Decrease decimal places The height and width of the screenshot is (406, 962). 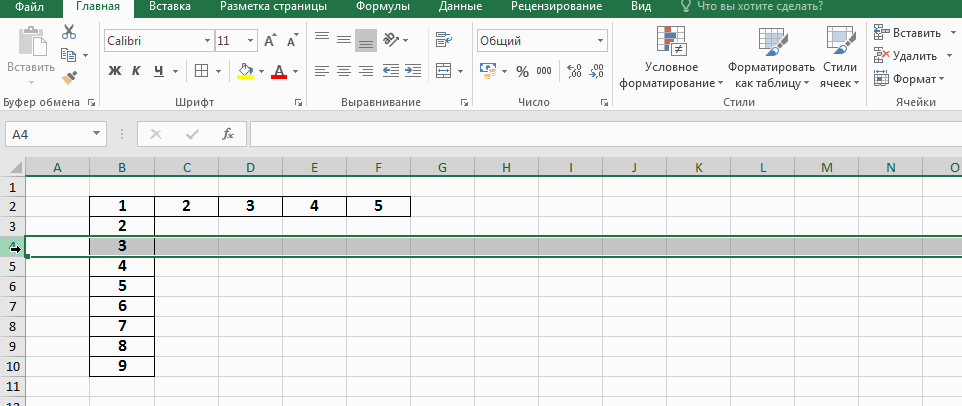[x=596, y=71]
